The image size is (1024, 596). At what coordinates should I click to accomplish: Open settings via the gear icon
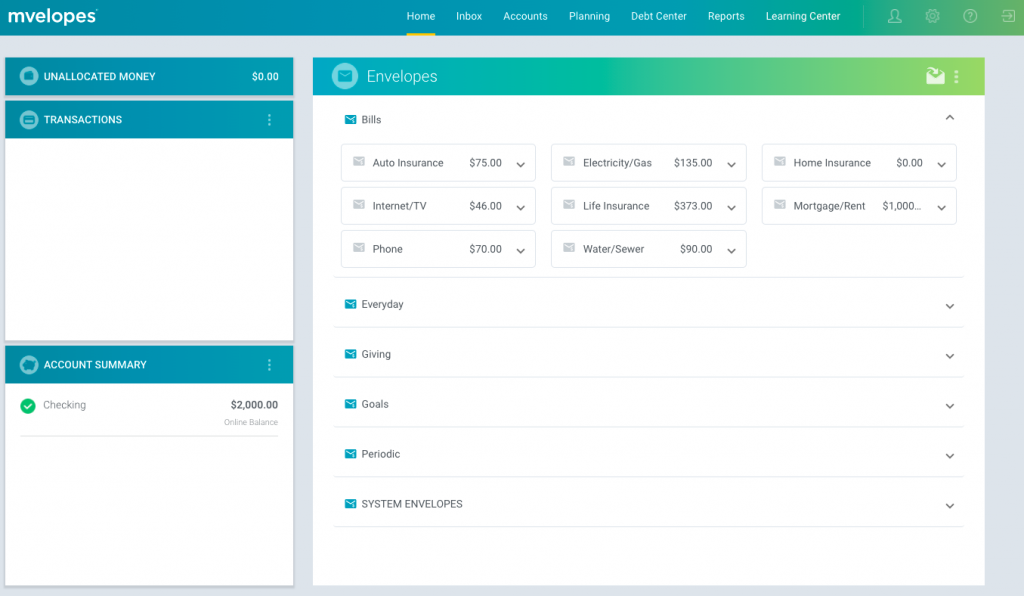(x=932, y=16)
